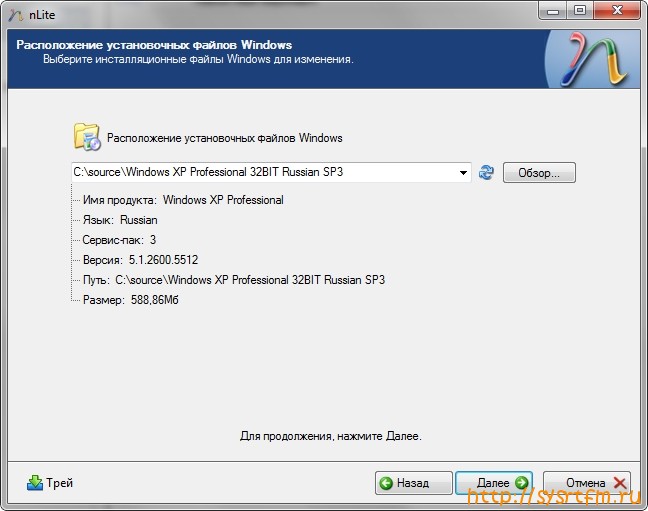Minimize the nLite window
Screen dimensions: 648x511
pyautogui.click(x=553, y=11)
